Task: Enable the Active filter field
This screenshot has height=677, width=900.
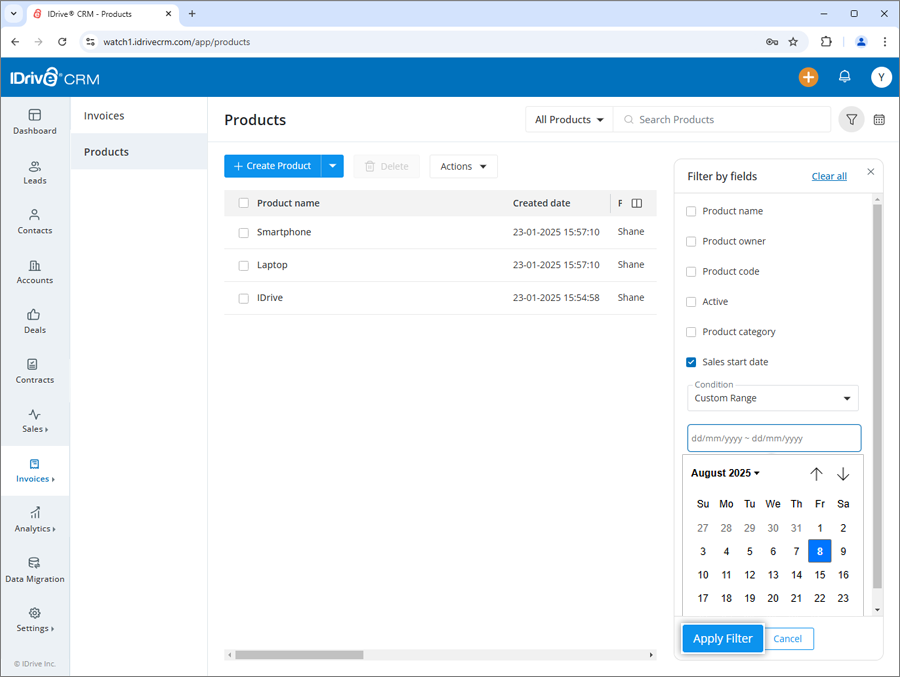Action: point(690,301)
